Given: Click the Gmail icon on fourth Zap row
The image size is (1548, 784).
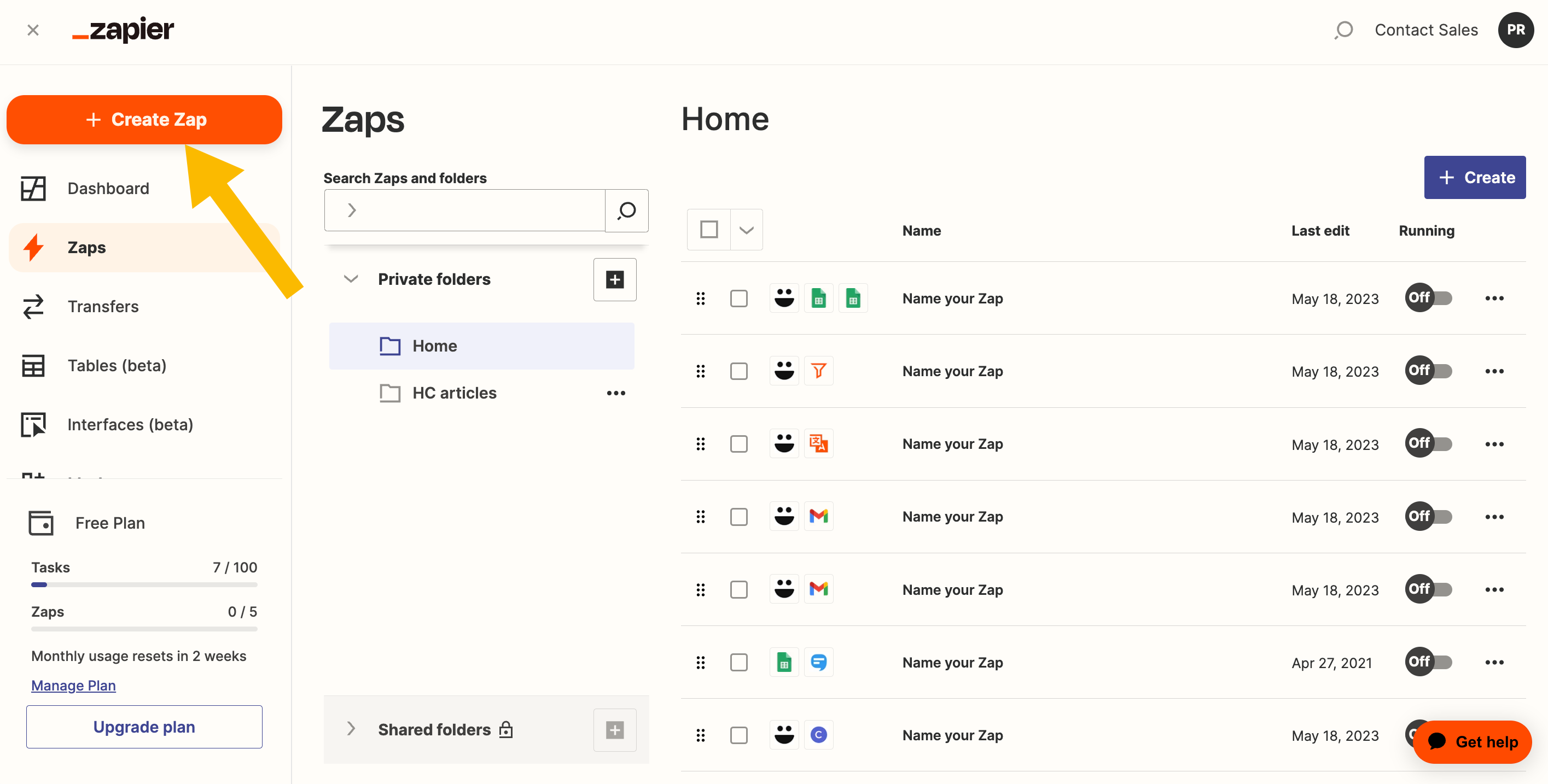Looking at the screenshot, I should pos(819,515).
